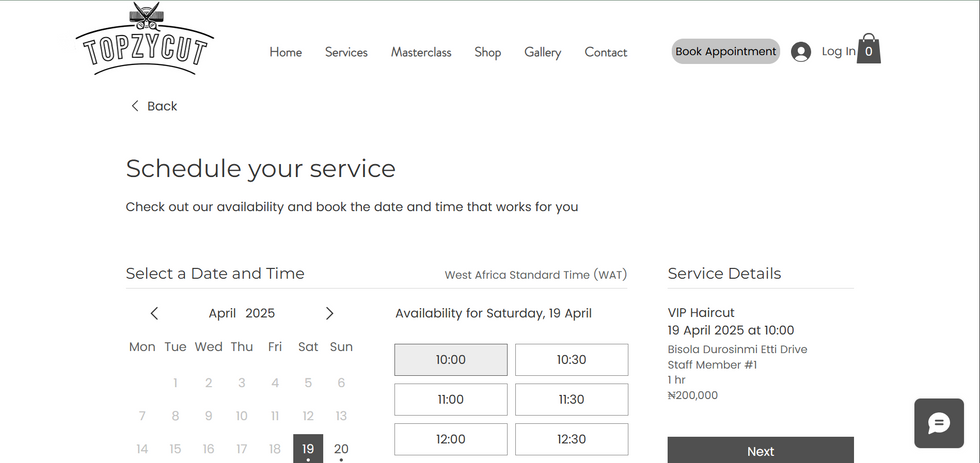Image resolution: width=980 pixels, height=463 pixels.
Task: Click the TopzyCut logo
Action: pyautogui.click(x=144, y=39)
